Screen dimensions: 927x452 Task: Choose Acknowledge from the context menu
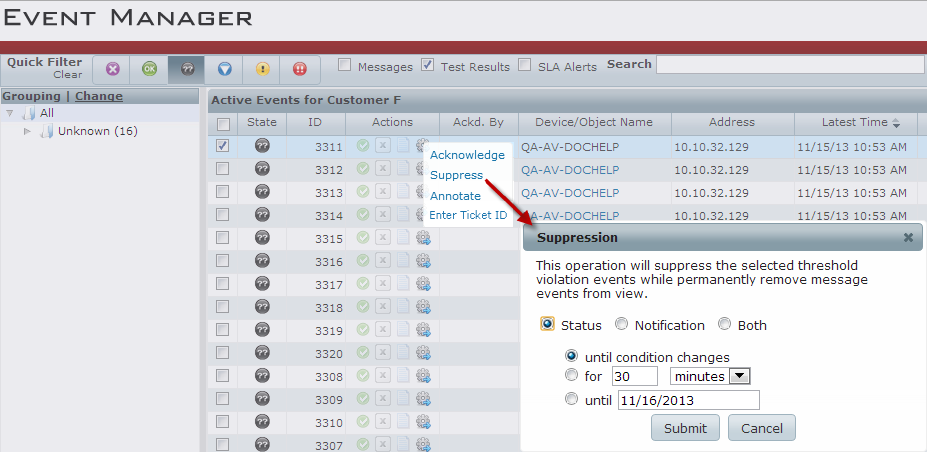coord(467,155)
